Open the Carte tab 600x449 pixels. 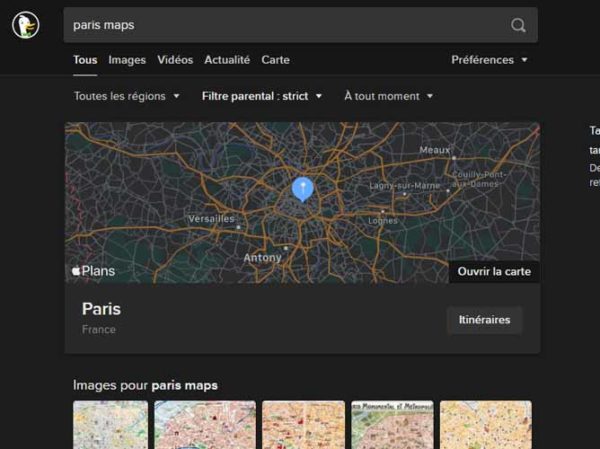pos(276,60)
